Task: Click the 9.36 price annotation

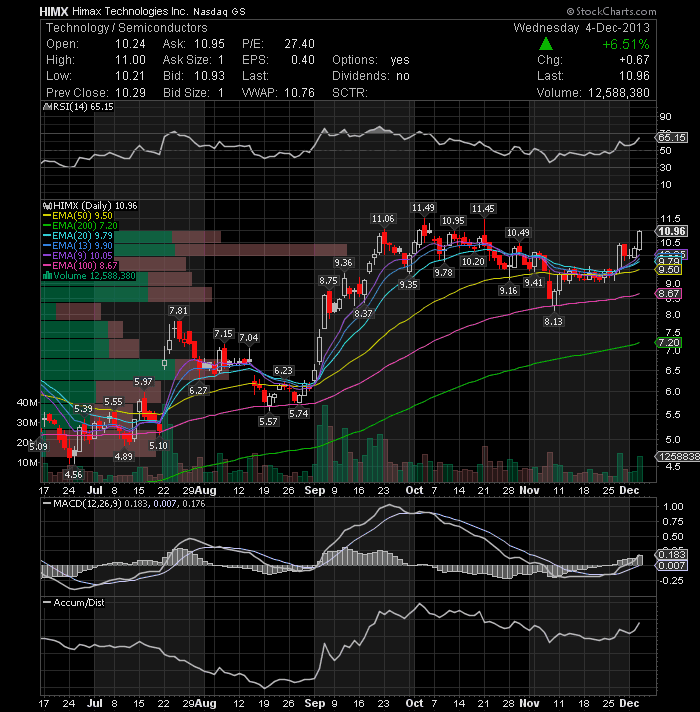Action: click(x=343, y=262)
